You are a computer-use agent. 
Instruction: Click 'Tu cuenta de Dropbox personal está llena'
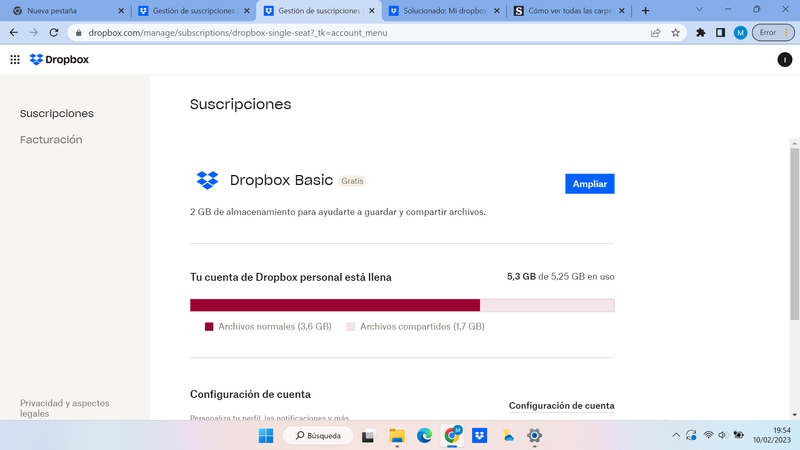tap(291, 277)
